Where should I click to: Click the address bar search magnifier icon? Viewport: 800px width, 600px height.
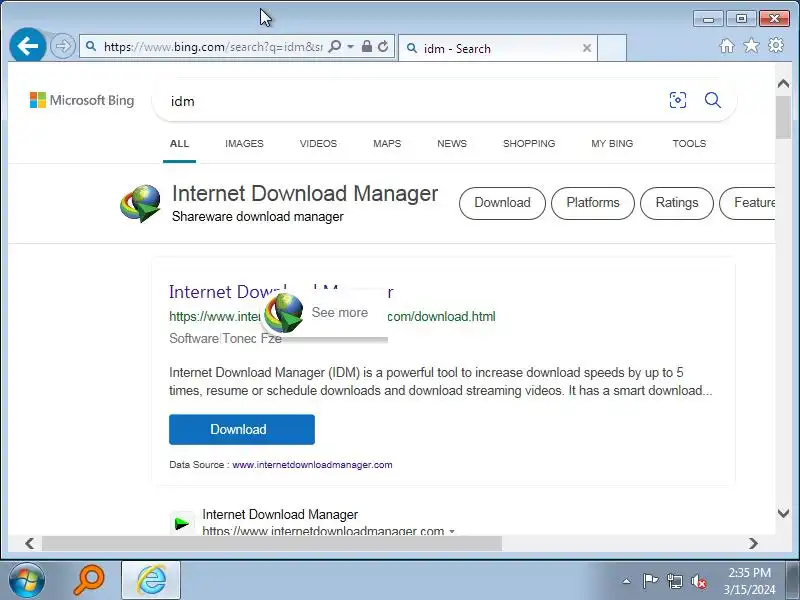(335, 47)
